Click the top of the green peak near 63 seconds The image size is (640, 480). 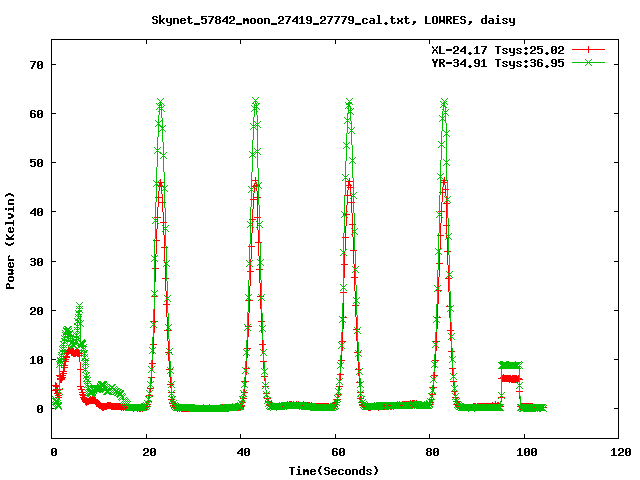tap(349, 102)
